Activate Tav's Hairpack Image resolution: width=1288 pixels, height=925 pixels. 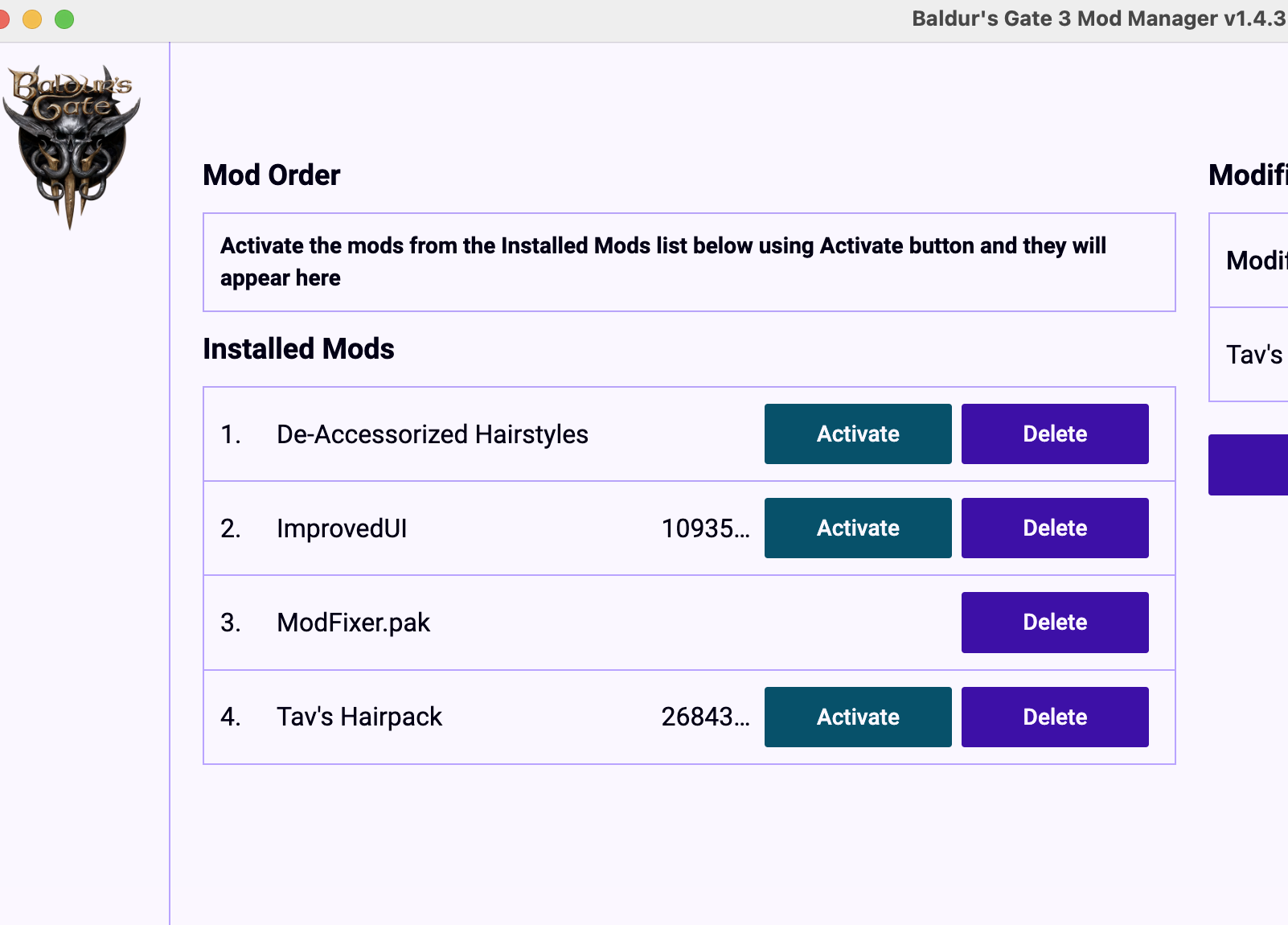point(857,717)
